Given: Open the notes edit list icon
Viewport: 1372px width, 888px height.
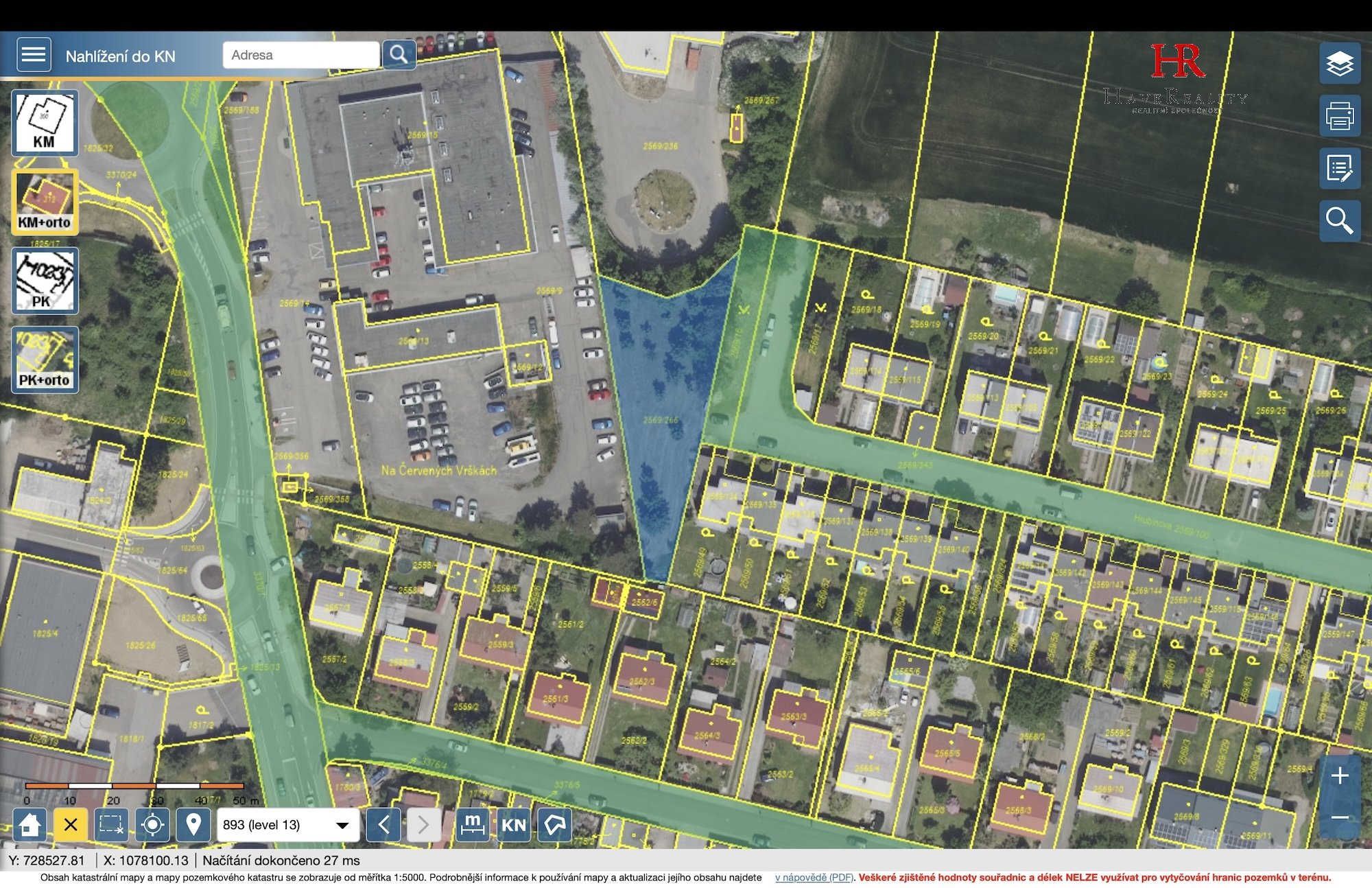Looking at the screenshot, I should (1339, 168).
